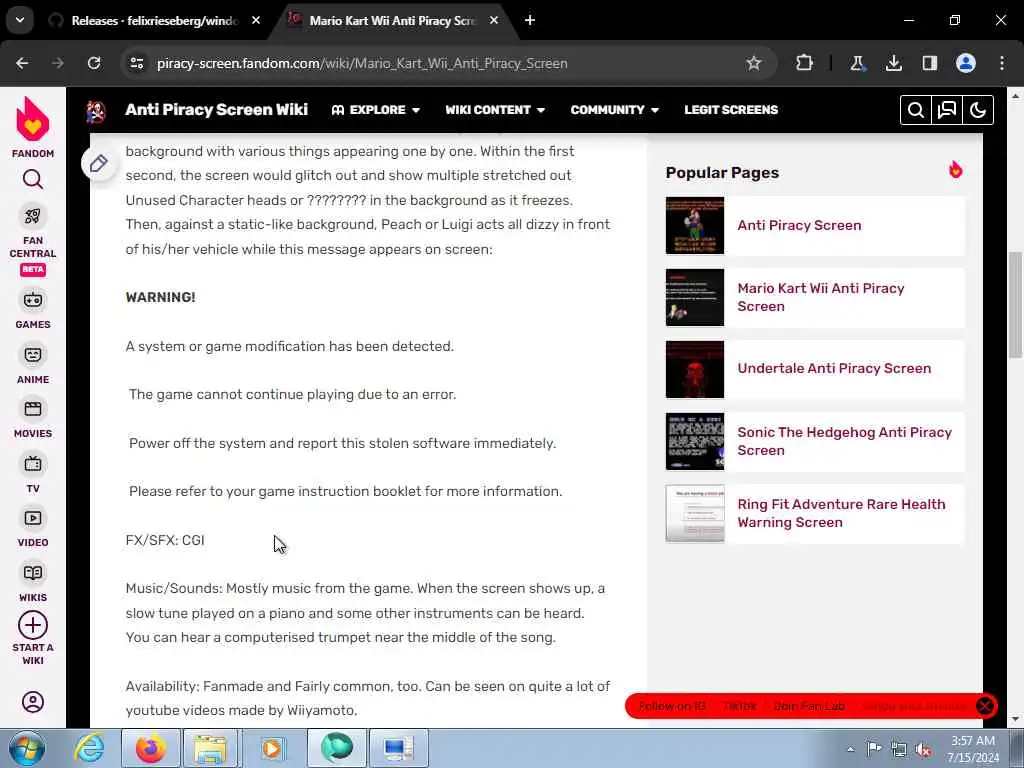Click the page vertical scrollbar thumb
The width and height of the screenshot is (1024, 768).
click(x=1016, y=304)
